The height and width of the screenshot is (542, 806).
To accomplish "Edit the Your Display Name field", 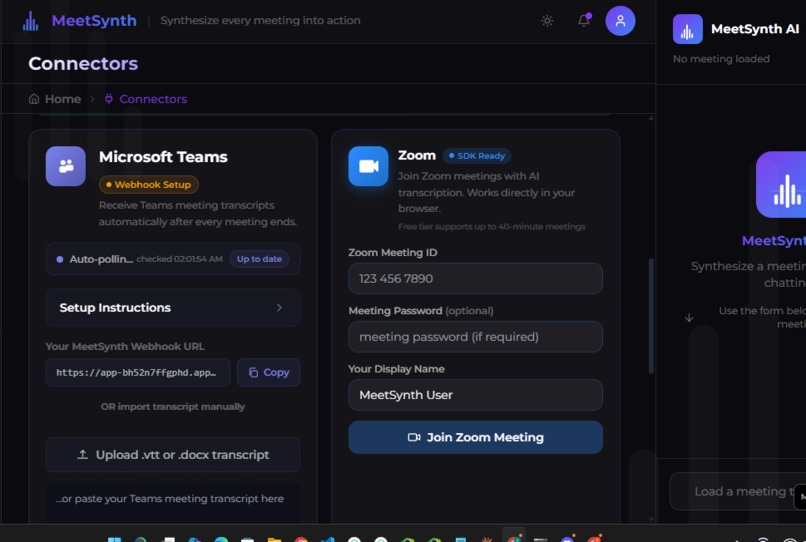I will tap(475, 395).
